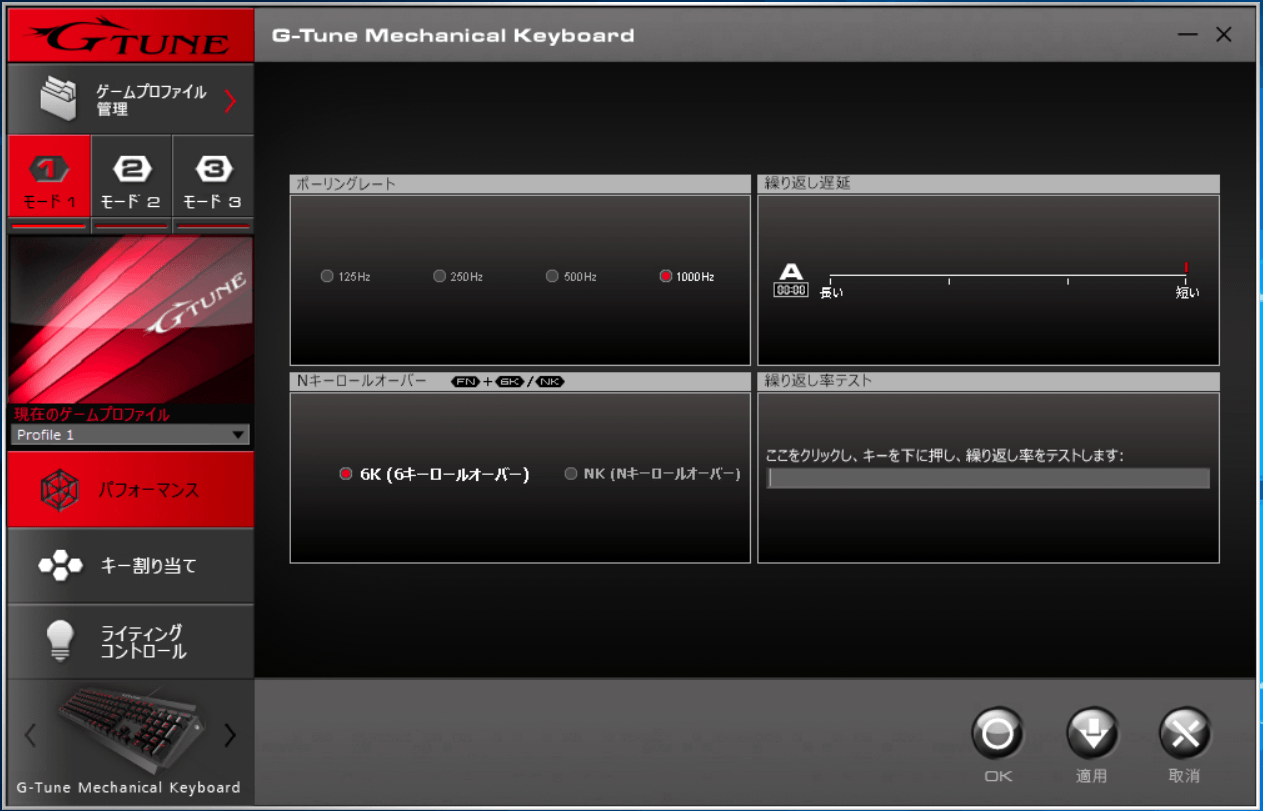Viewport: 1263px width, 811px height.
Task: Open the Profile 1 dropdown
Action: coord(131,435)
